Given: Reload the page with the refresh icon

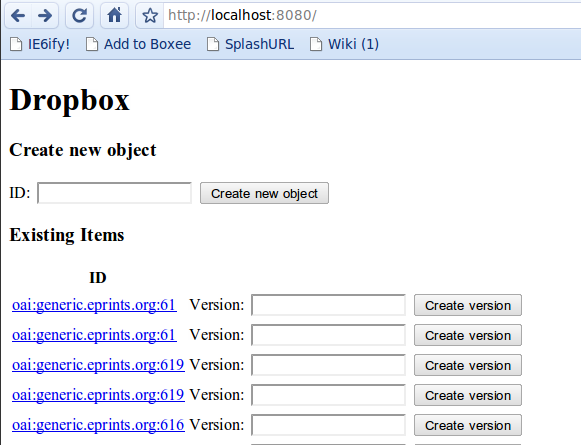Looking at the screenshot, I should [79, 16].
